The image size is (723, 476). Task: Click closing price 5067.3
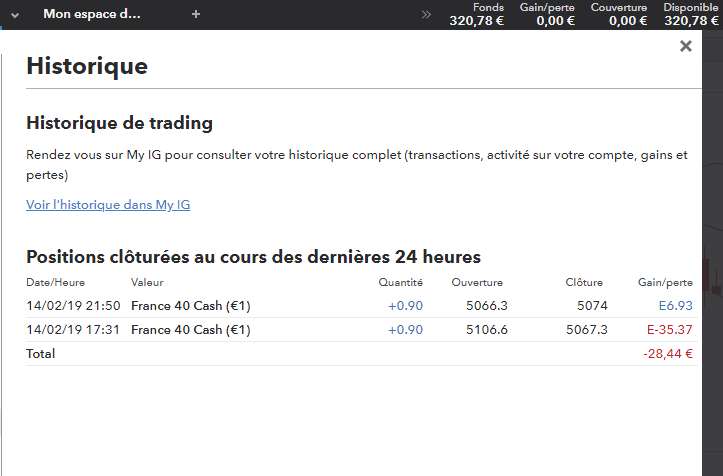(587, 330)
